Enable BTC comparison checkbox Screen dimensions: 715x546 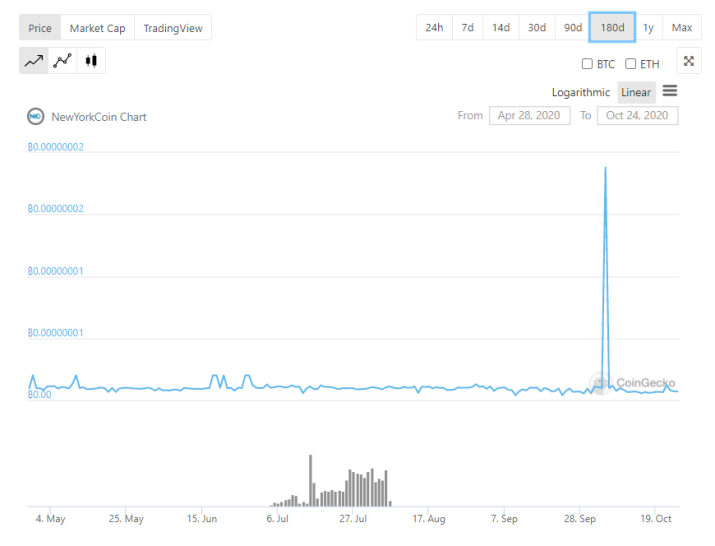click(587, 64)
